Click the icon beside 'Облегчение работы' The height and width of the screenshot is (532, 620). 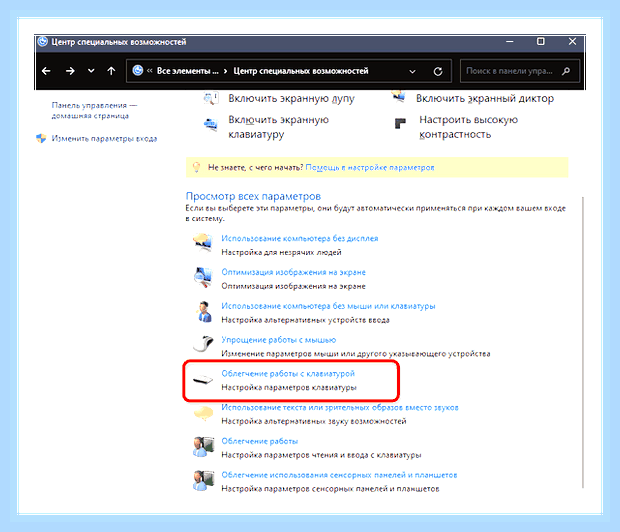203,447
